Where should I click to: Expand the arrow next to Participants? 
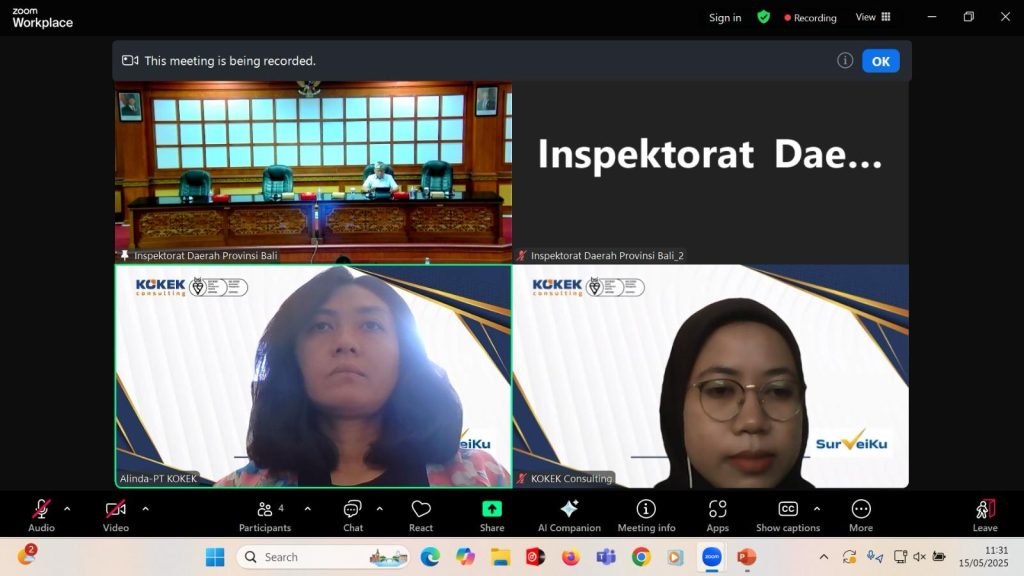pyautogui.click(x=308, y=509)
